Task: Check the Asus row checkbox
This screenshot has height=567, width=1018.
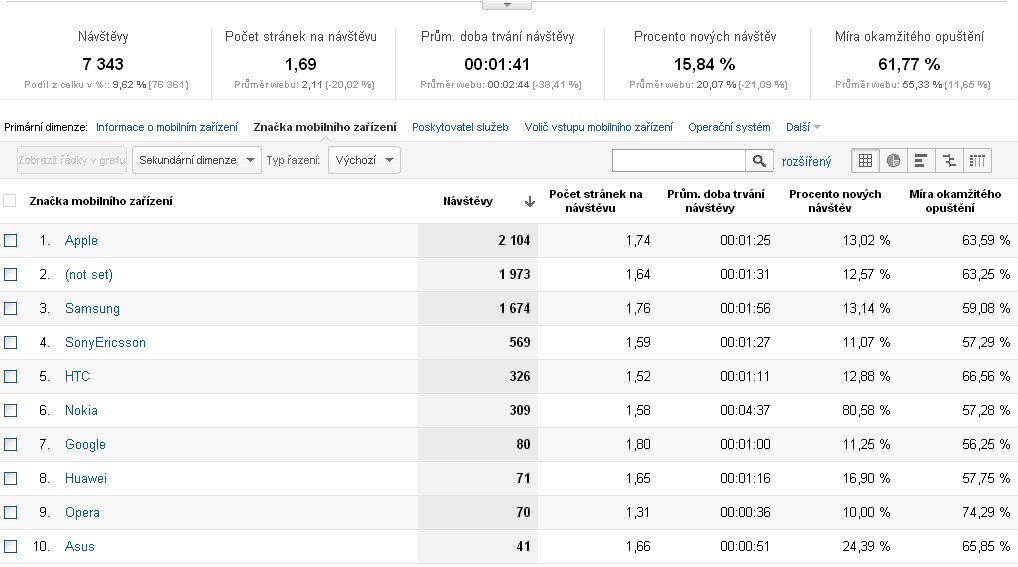Action: coord(10,546)
